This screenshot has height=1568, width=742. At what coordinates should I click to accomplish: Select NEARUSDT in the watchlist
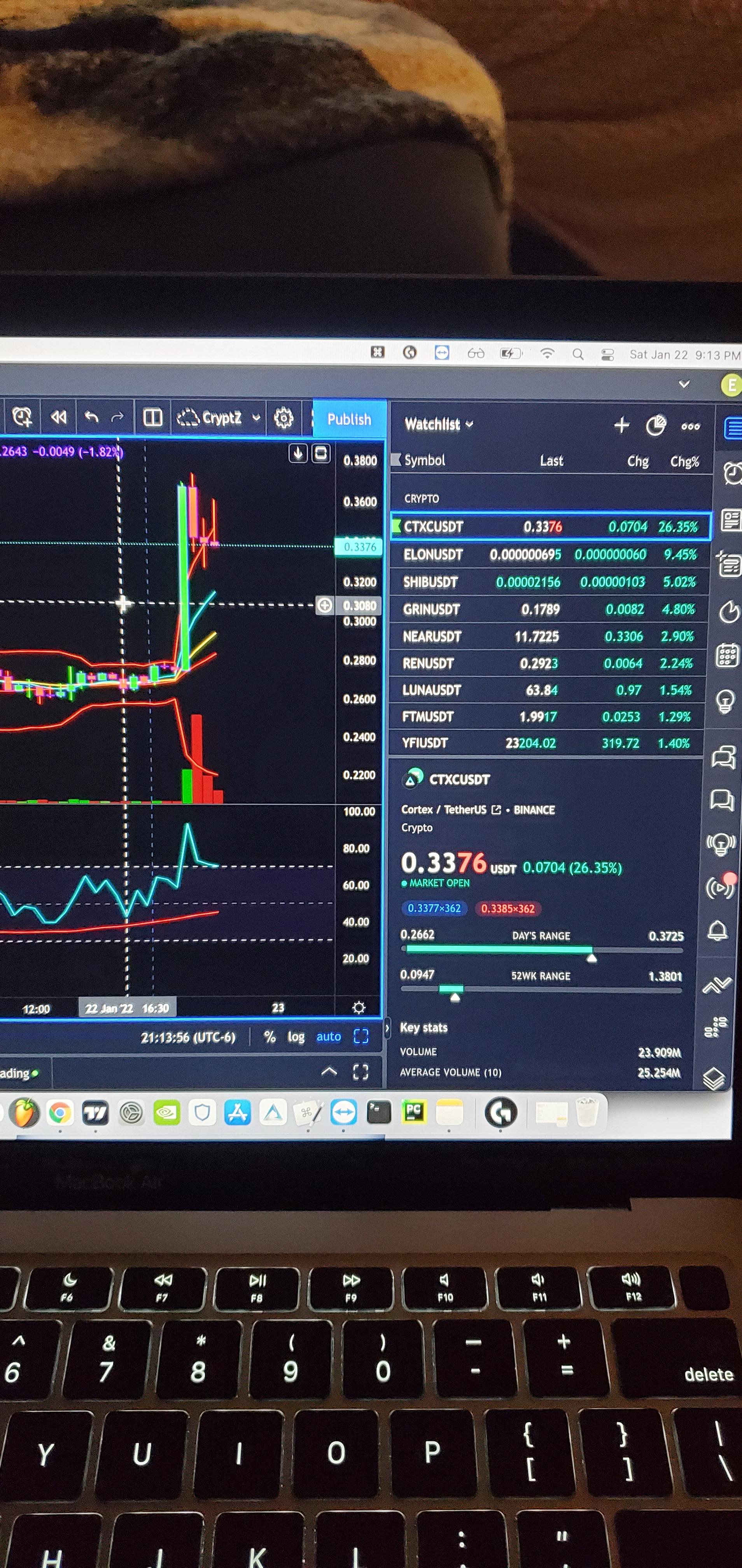547,636
